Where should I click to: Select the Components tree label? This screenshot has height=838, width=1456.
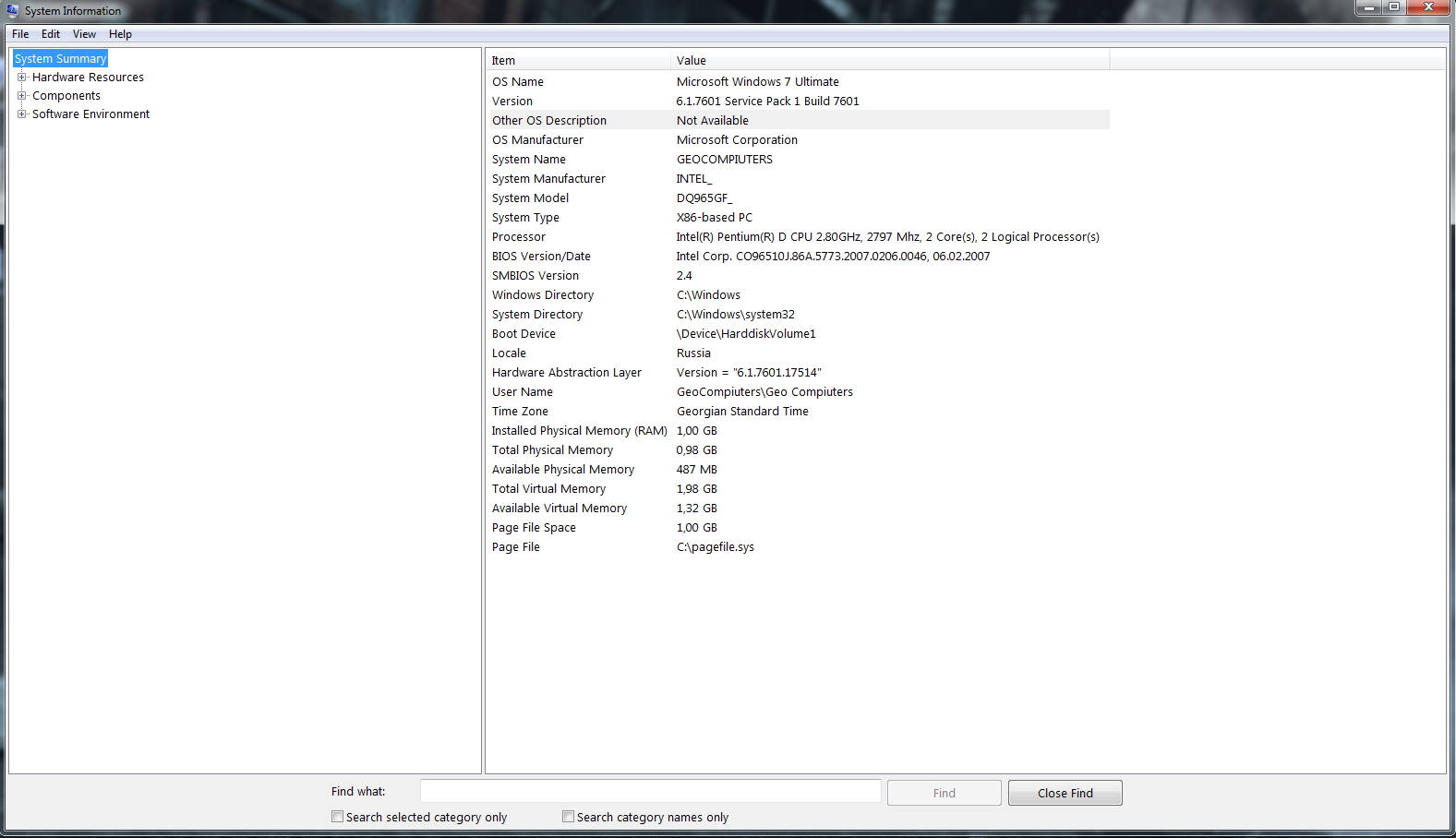click(66, 96)
